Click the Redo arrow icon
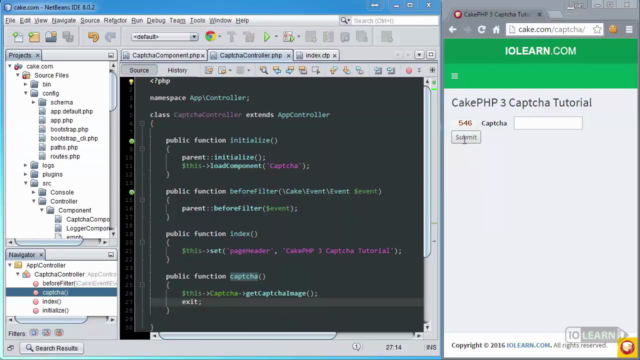Screen dimensions: 640x360 pyautogui.click(x=110, y=37)
